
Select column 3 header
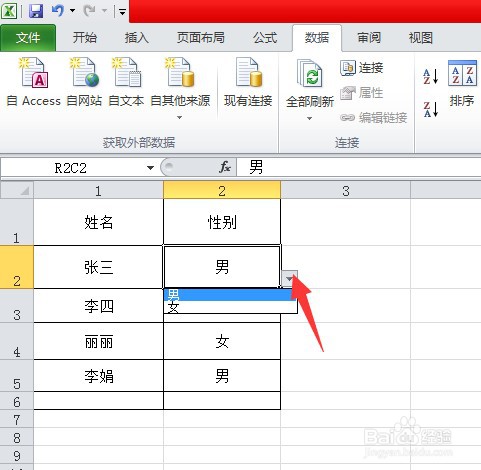[x=346, y=191]
